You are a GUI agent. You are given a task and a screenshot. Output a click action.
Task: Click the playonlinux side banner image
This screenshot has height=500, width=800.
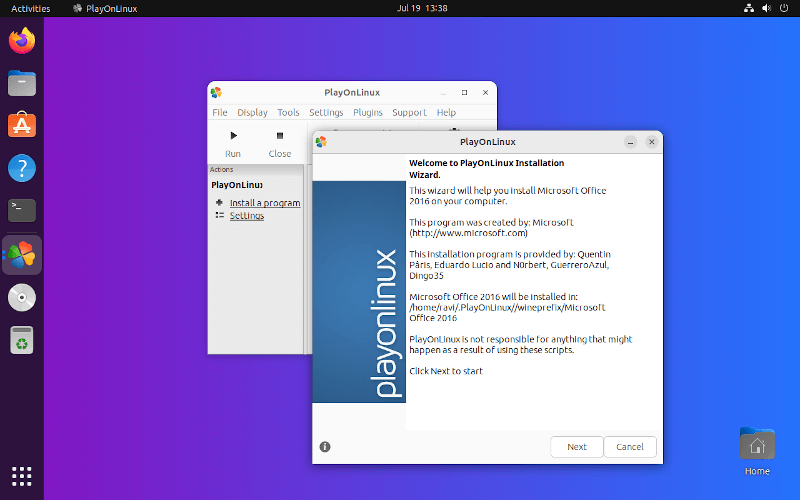point(359,292)
